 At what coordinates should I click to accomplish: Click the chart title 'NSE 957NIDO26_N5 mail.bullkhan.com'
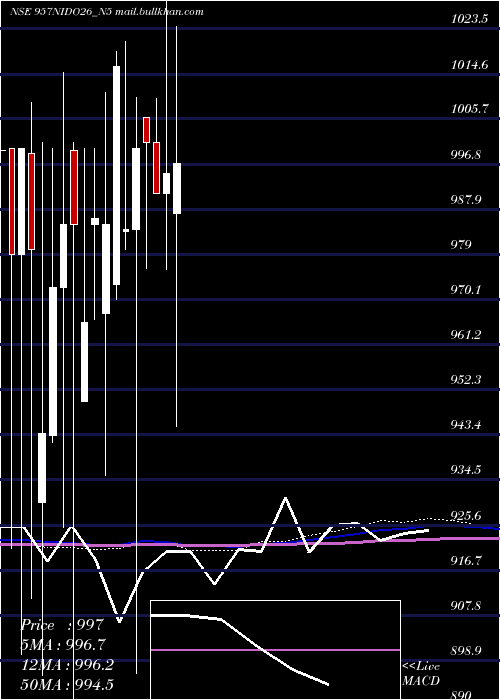[x=107, y=12]
